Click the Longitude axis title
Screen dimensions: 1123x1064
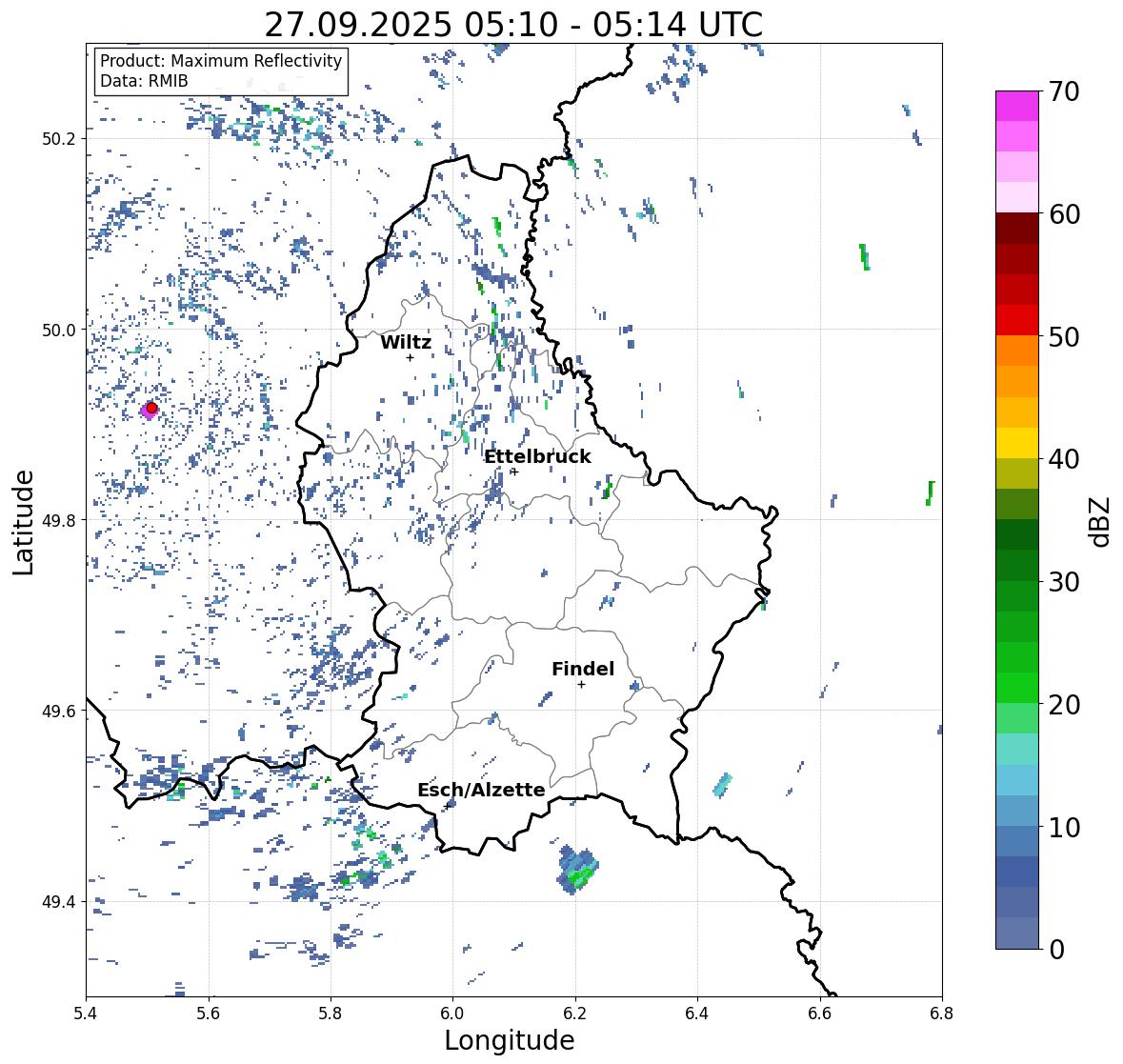510,1040
